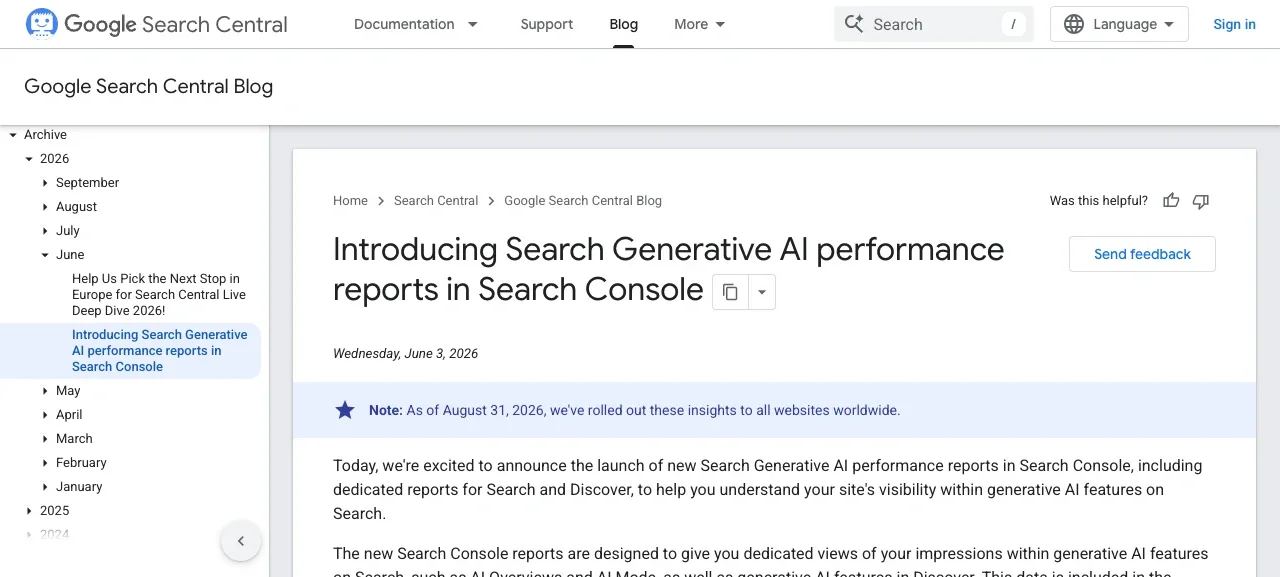Click the search sparkle magnifier icon
The width and height of the screenshot is (1280, 577).
(853, 24)
